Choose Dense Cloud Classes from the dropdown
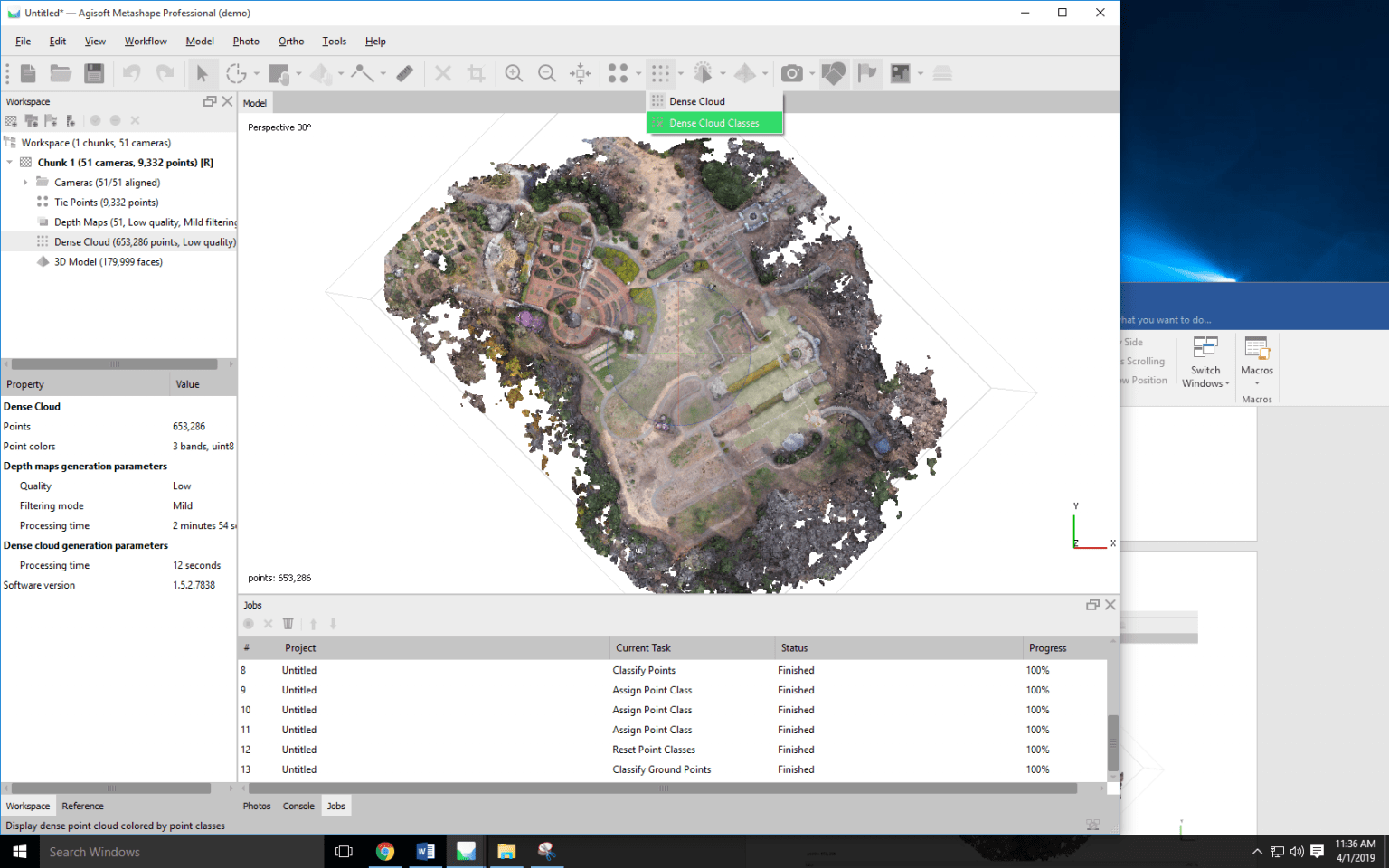This screenshot has height=868, width=1389. [714, 123]
